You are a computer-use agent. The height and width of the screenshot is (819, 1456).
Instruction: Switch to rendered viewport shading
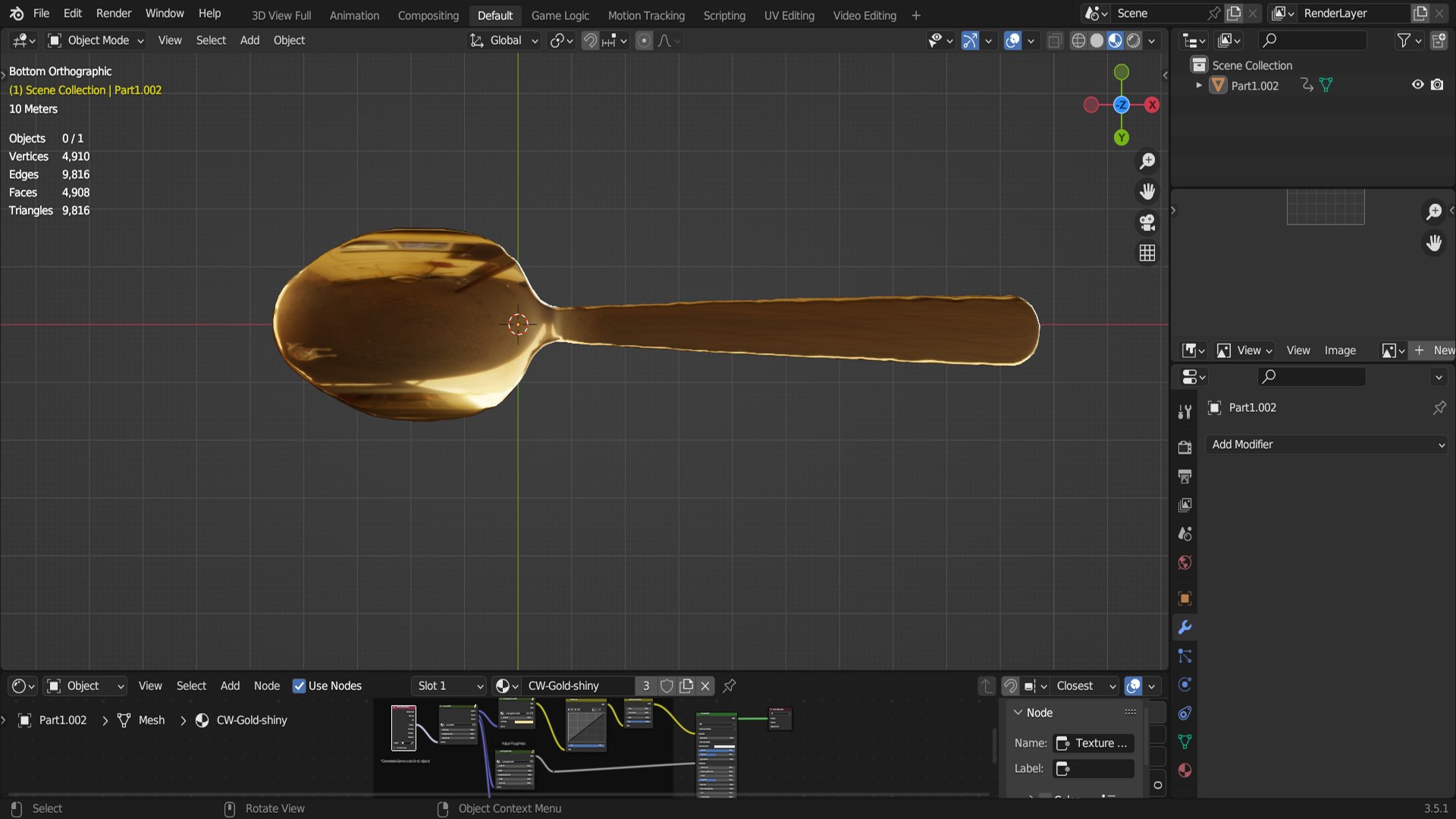click(x=1134, y=40)
